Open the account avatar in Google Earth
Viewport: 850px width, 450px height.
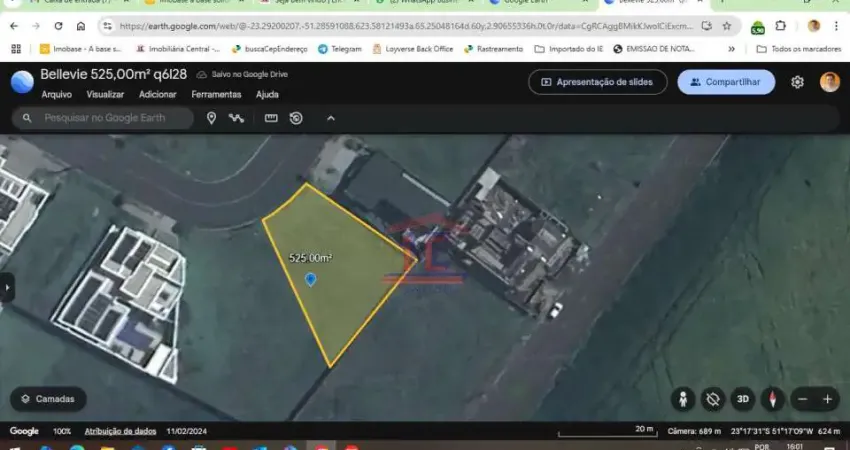coord(829,82)
